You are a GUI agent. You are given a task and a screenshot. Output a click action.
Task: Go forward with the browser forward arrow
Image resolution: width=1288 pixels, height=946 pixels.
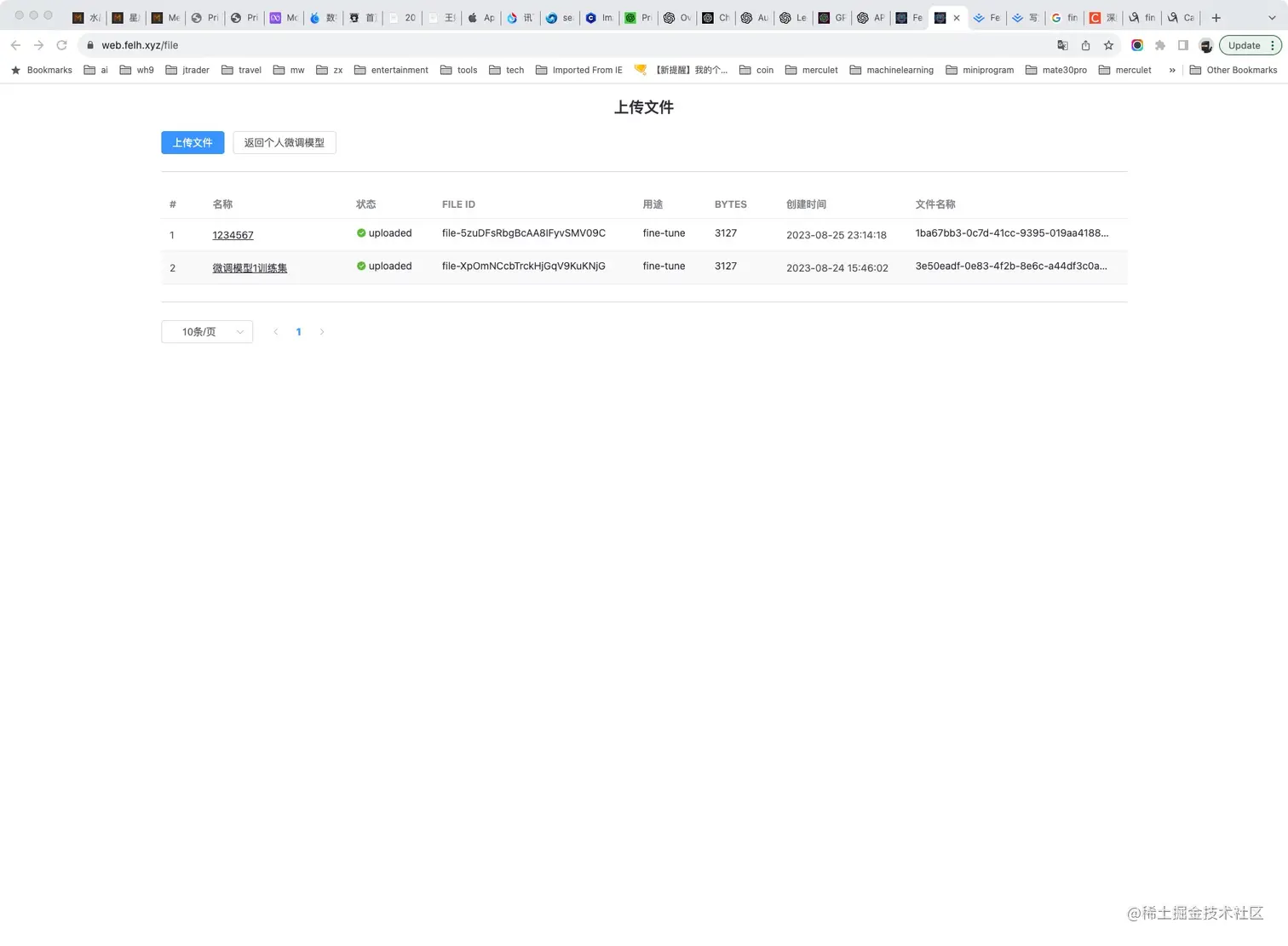tap(38, 45)
